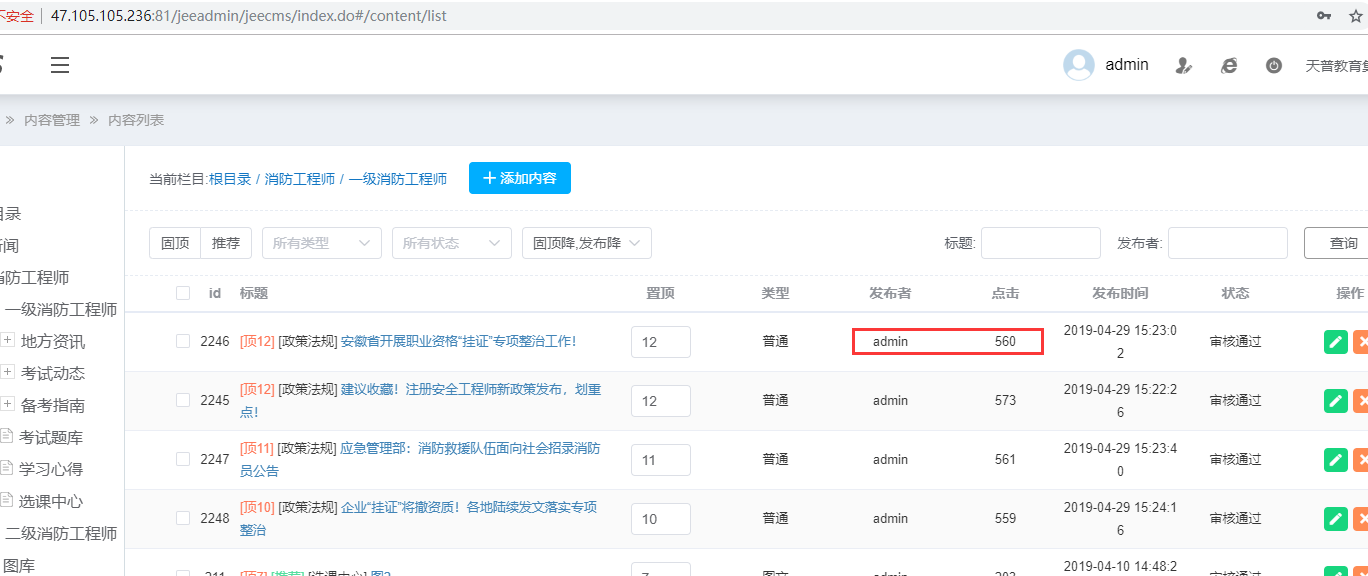Viewport: 1368px width, 576px height.
Task: Click 置顶 value field for row 2245
Action: tap(661, 401)
